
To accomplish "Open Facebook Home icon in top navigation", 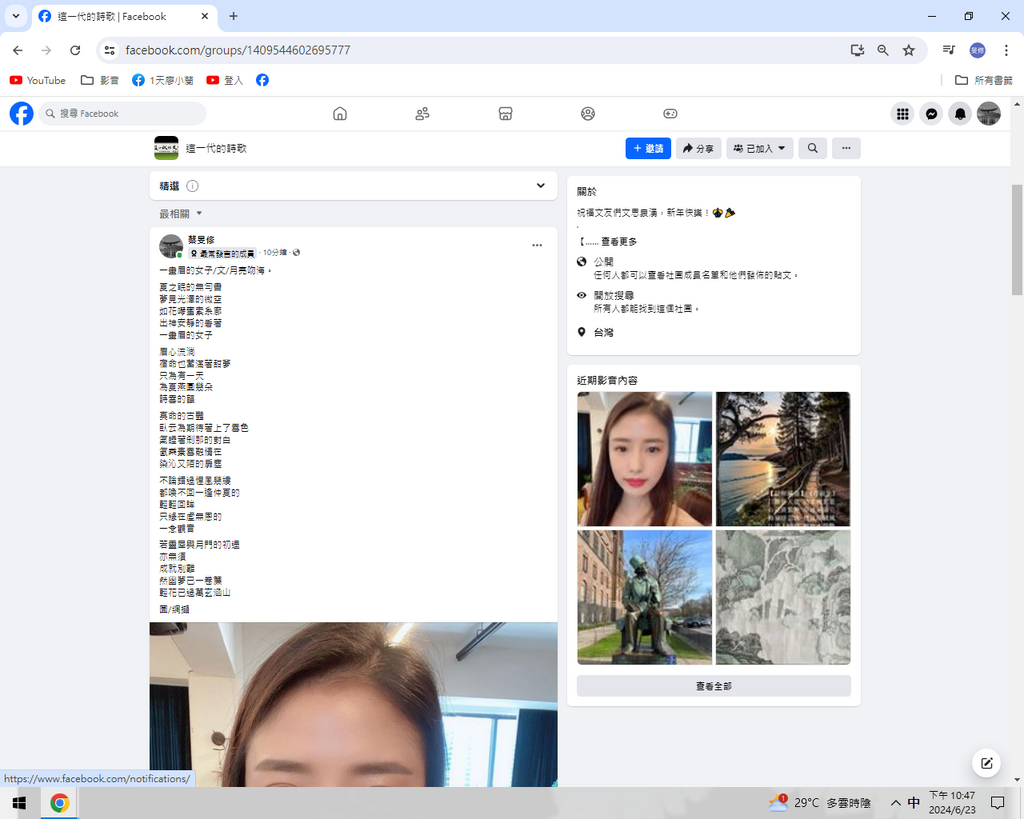I will (x=340, y=114).
